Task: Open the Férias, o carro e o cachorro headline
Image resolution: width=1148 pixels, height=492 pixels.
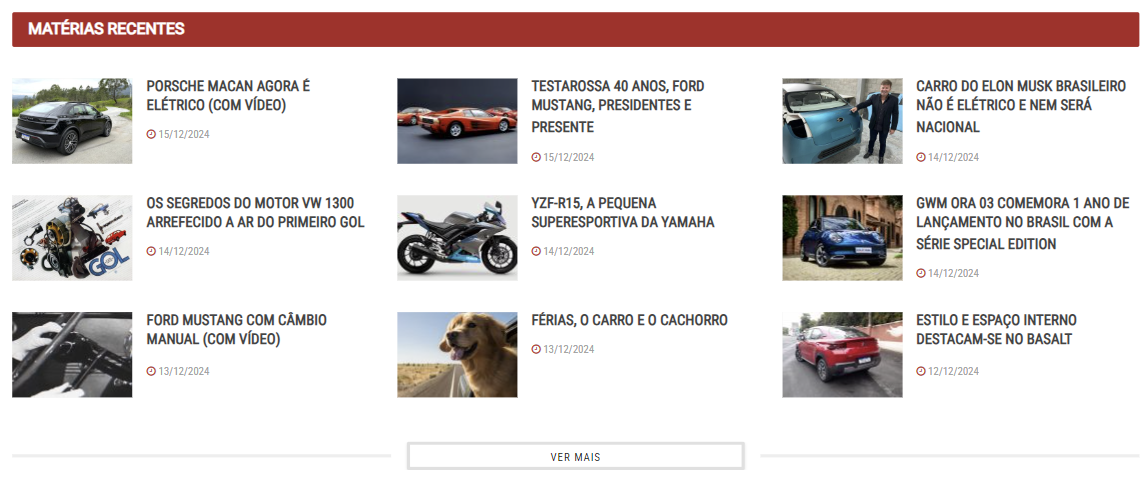Action: (x=630, y=321)
